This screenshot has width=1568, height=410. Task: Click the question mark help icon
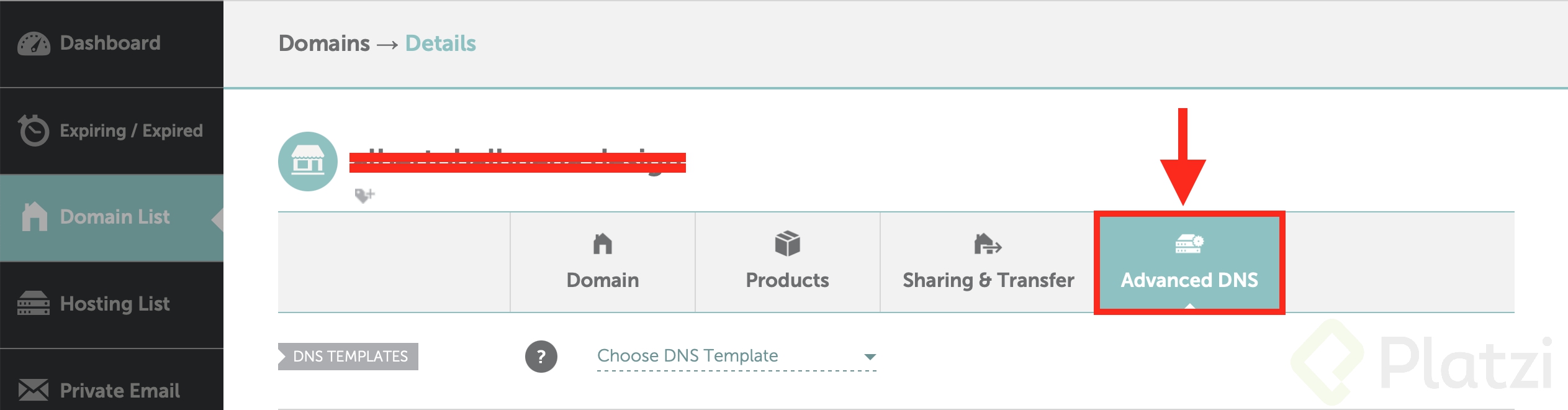point(541,357)
